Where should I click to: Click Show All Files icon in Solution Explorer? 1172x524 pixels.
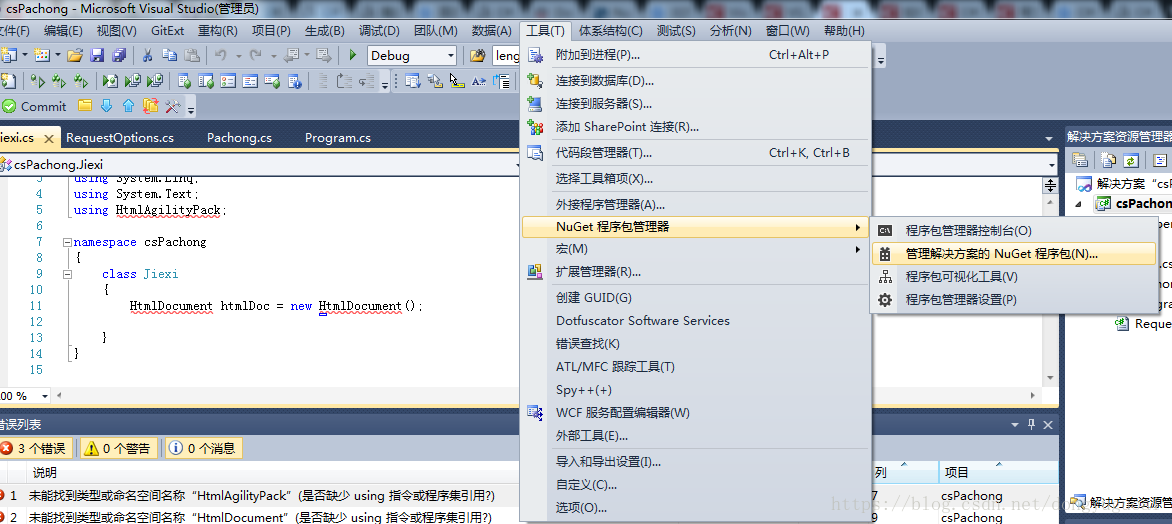1110,160
